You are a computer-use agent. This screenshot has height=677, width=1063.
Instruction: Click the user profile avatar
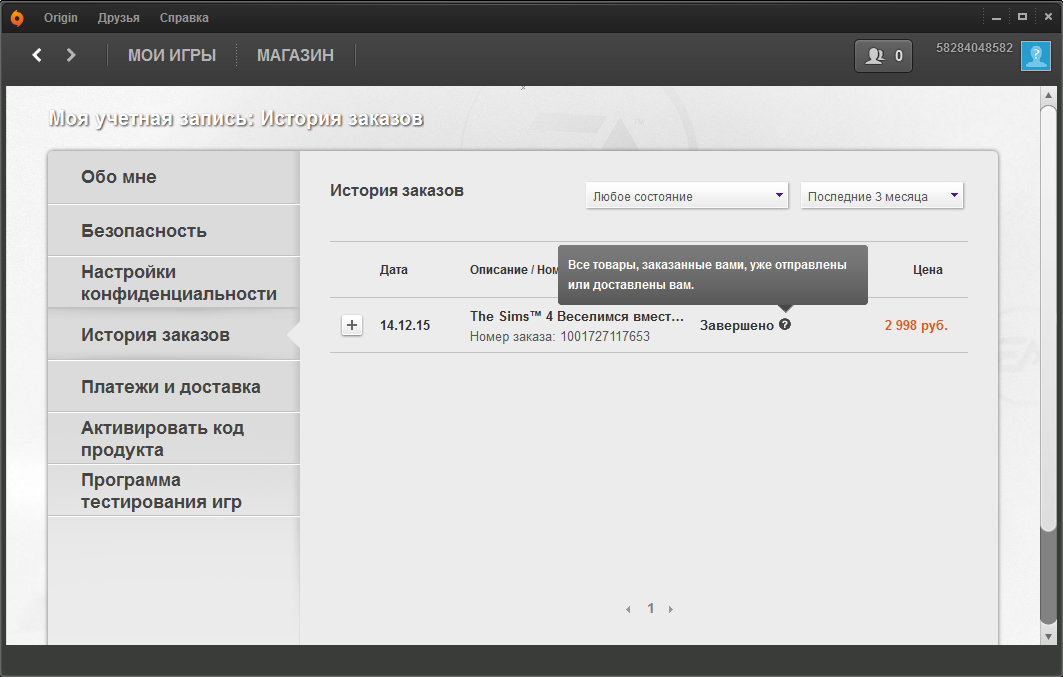(1035, 56)
